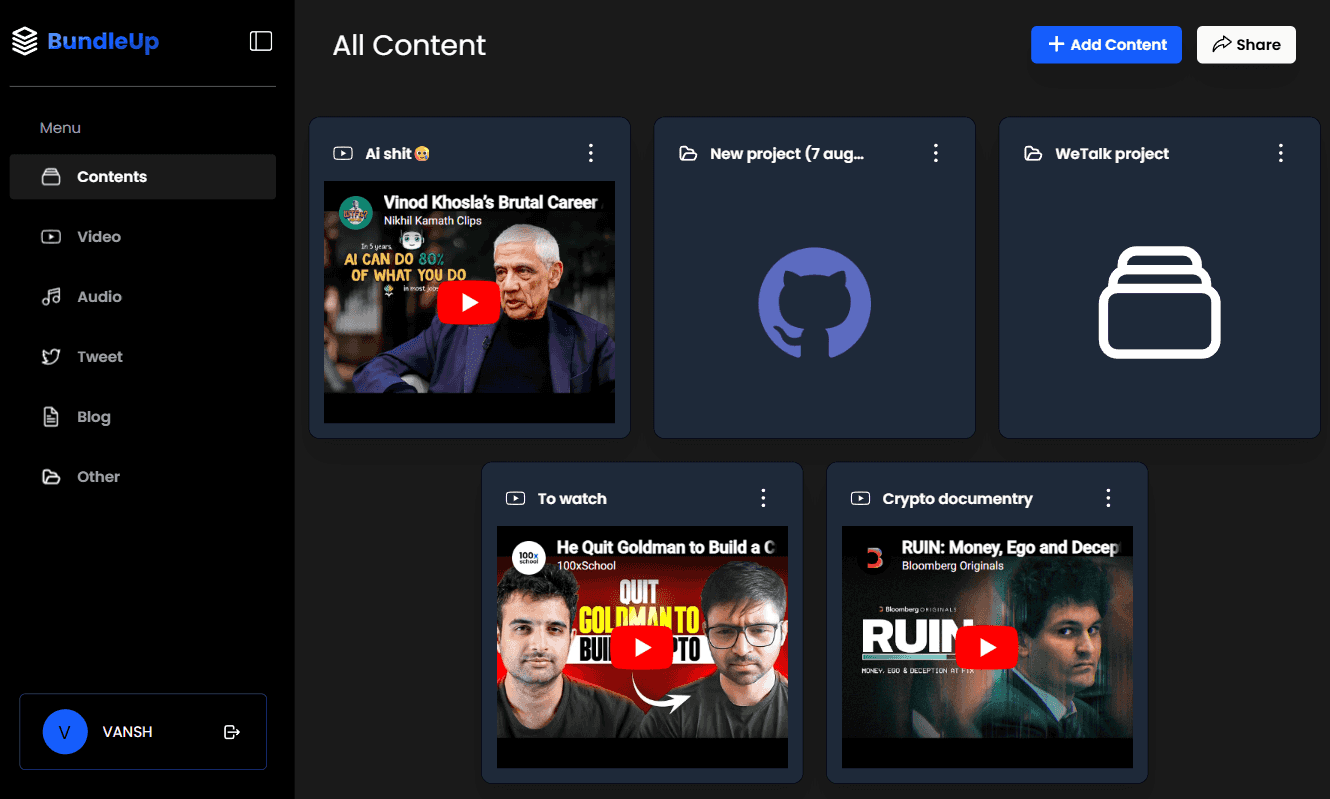Click the Vinod Khosla's Brutal Career video title
Viewport: 1330px width, 799px height.
[490, 202]
